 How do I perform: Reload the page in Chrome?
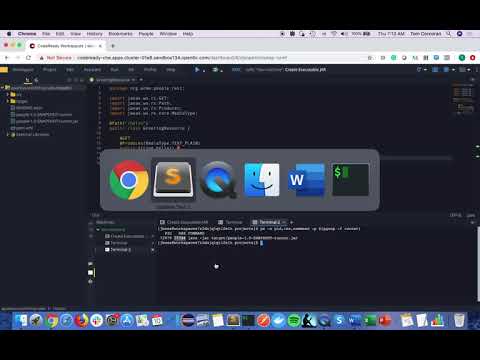(x=28, y=58)
